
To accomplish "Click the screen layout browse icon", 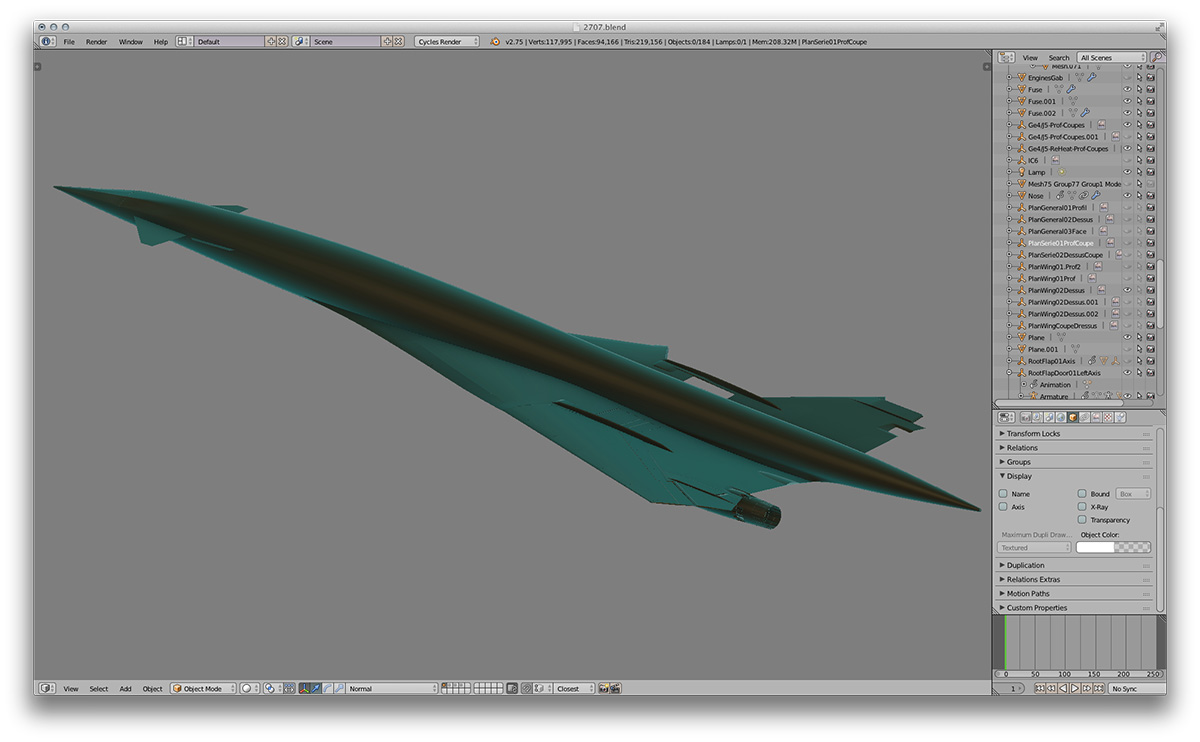I will click(x=185, y=42).
